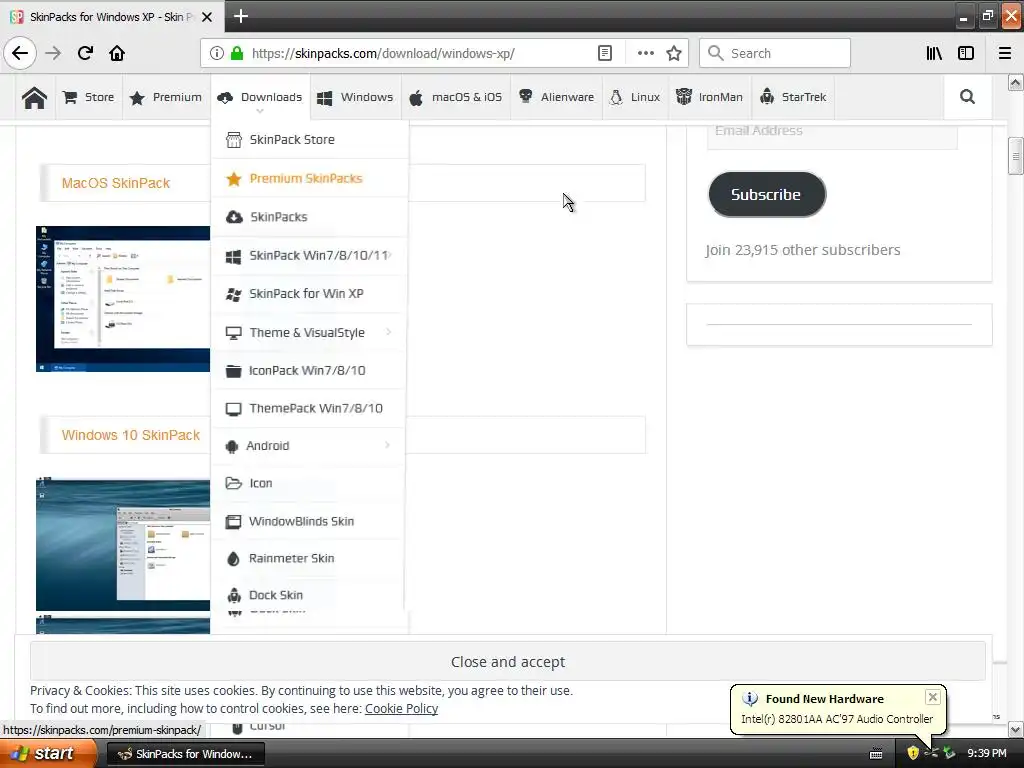
Task: Open Premium in site navigation
Action: (x=166, y=97)
